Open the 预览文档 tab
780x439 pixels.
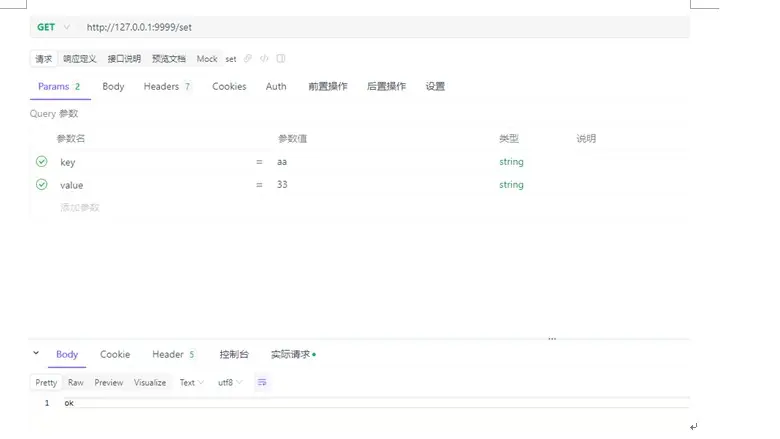(169, 59)
